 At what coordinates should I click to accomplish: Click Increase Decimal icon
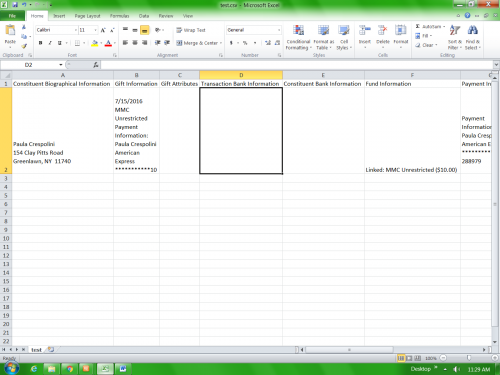tap(268, 43)
